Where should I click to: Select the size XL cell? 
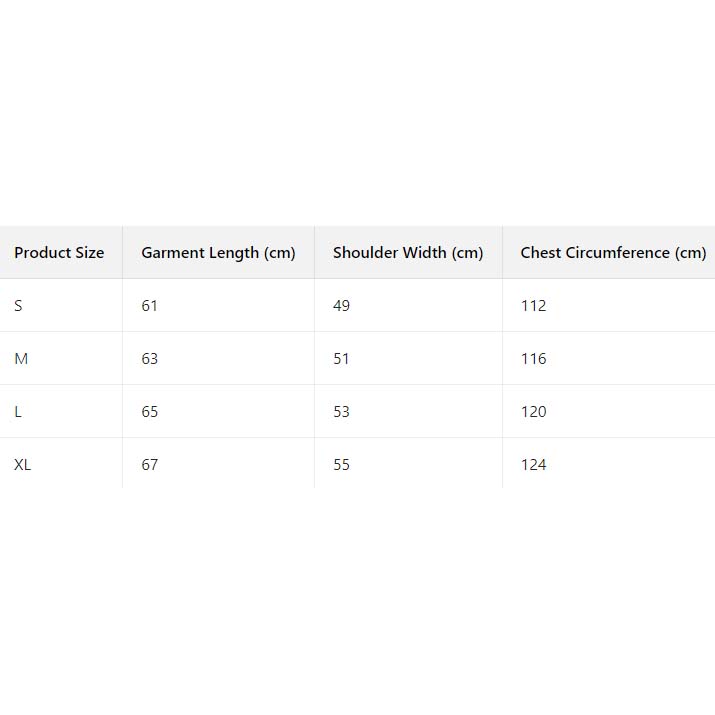23,465
